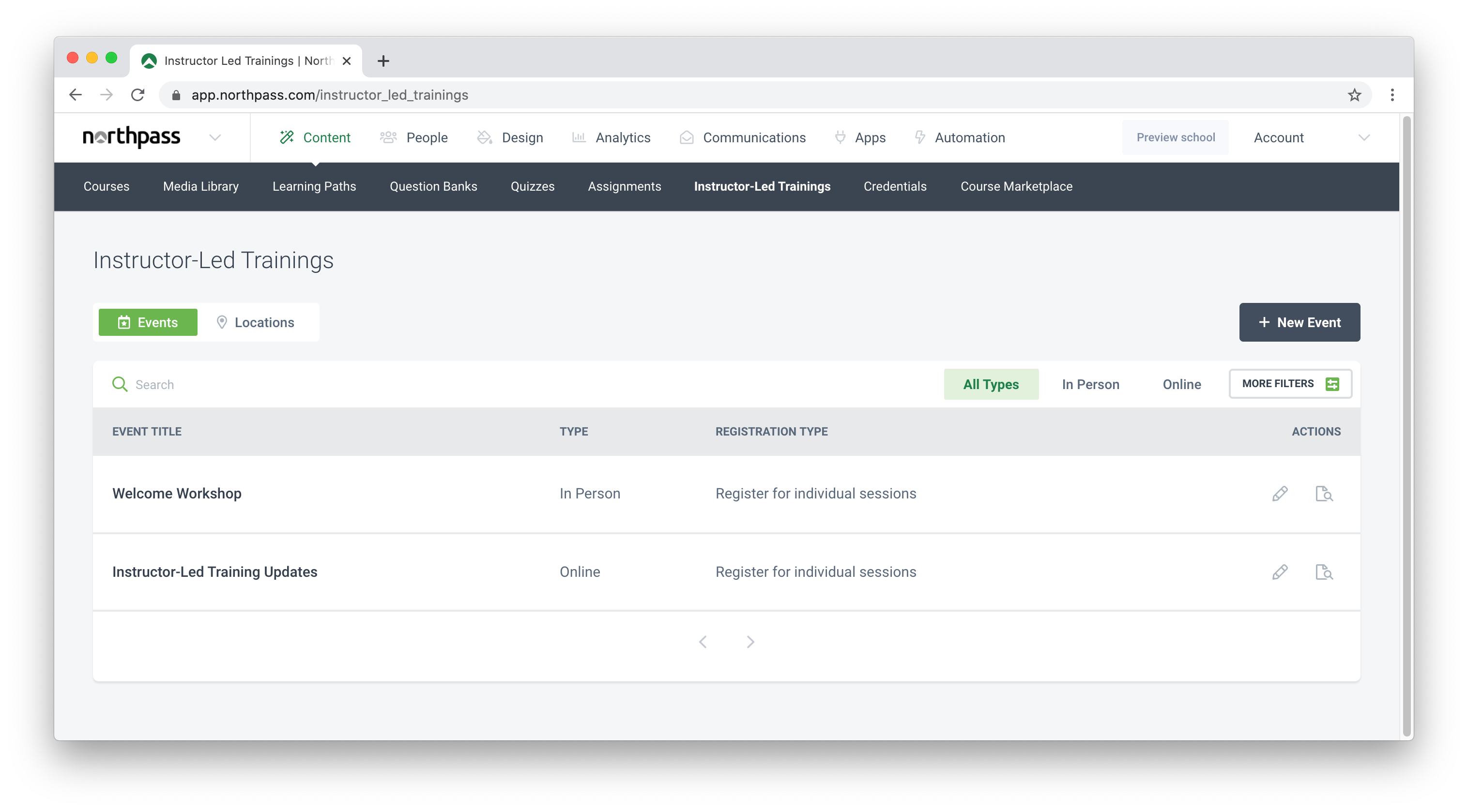
Task: Bookmark page with the star icon
Action: 1354,95
